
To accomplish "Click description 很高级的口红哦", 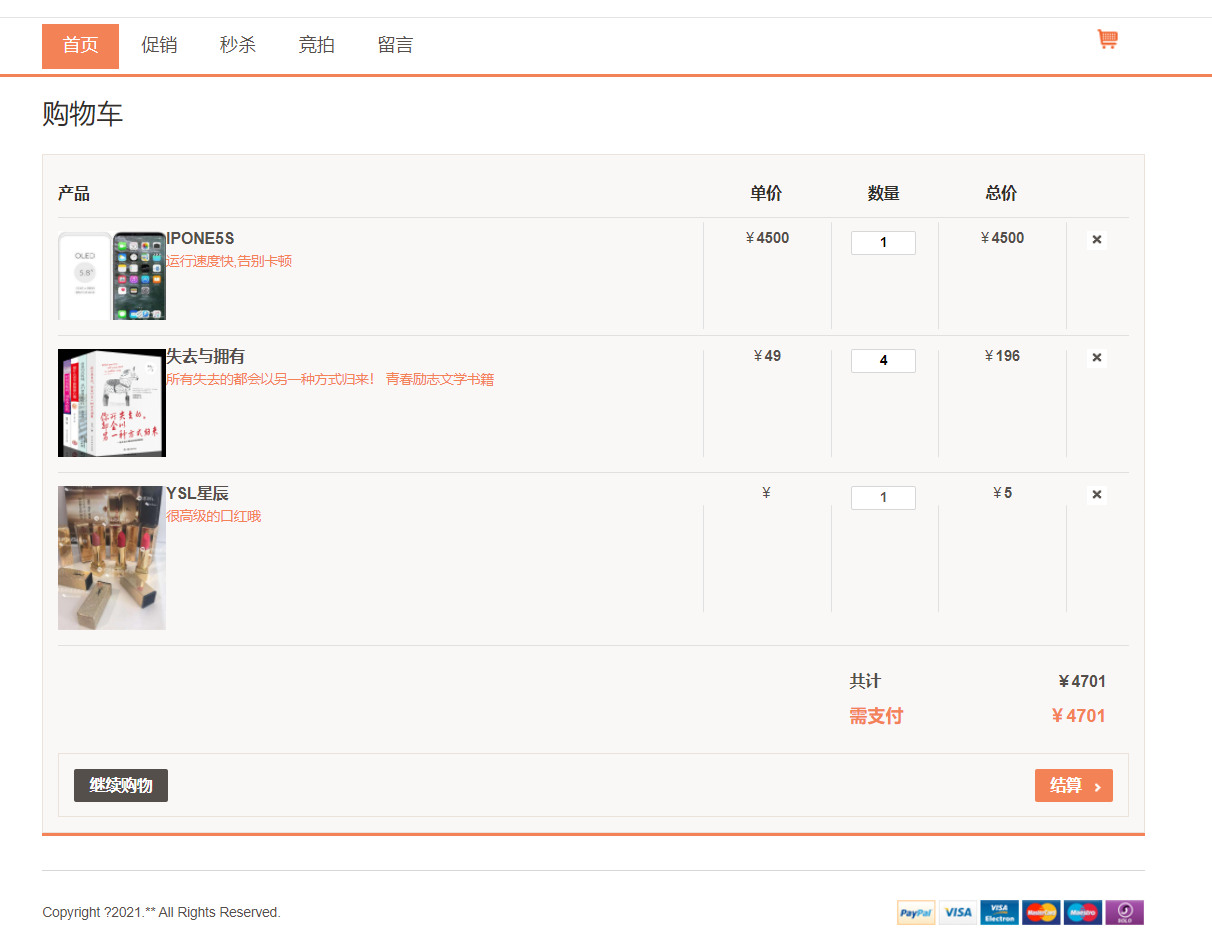I will click(x=213, y=516).
